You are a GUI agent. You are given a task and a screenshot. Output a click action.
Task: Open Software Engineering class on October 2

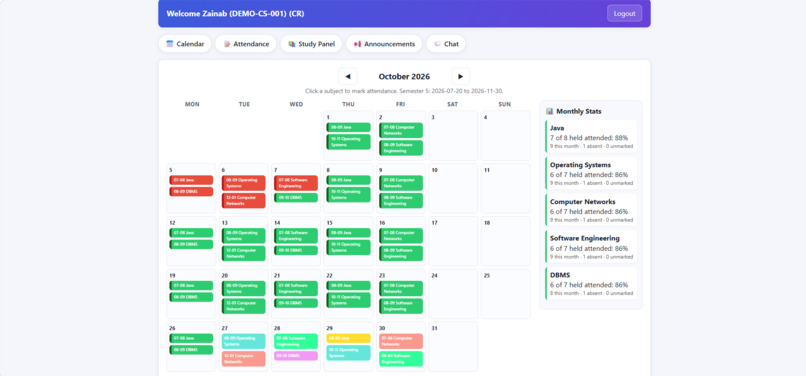click(x=401, y=148)
